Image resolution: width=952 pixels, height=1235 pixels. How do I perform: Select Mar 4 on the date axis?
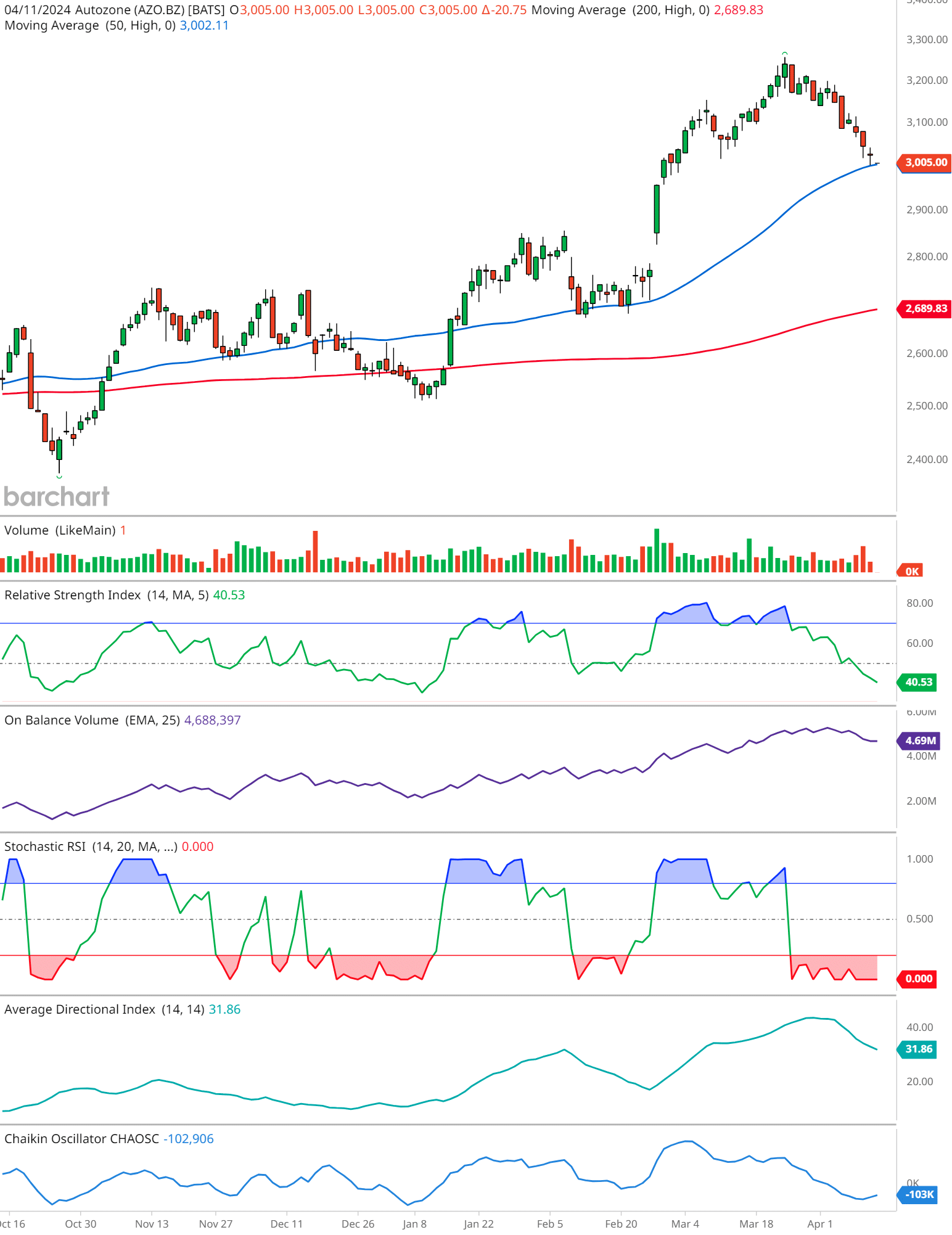[x=685, y=1224]
